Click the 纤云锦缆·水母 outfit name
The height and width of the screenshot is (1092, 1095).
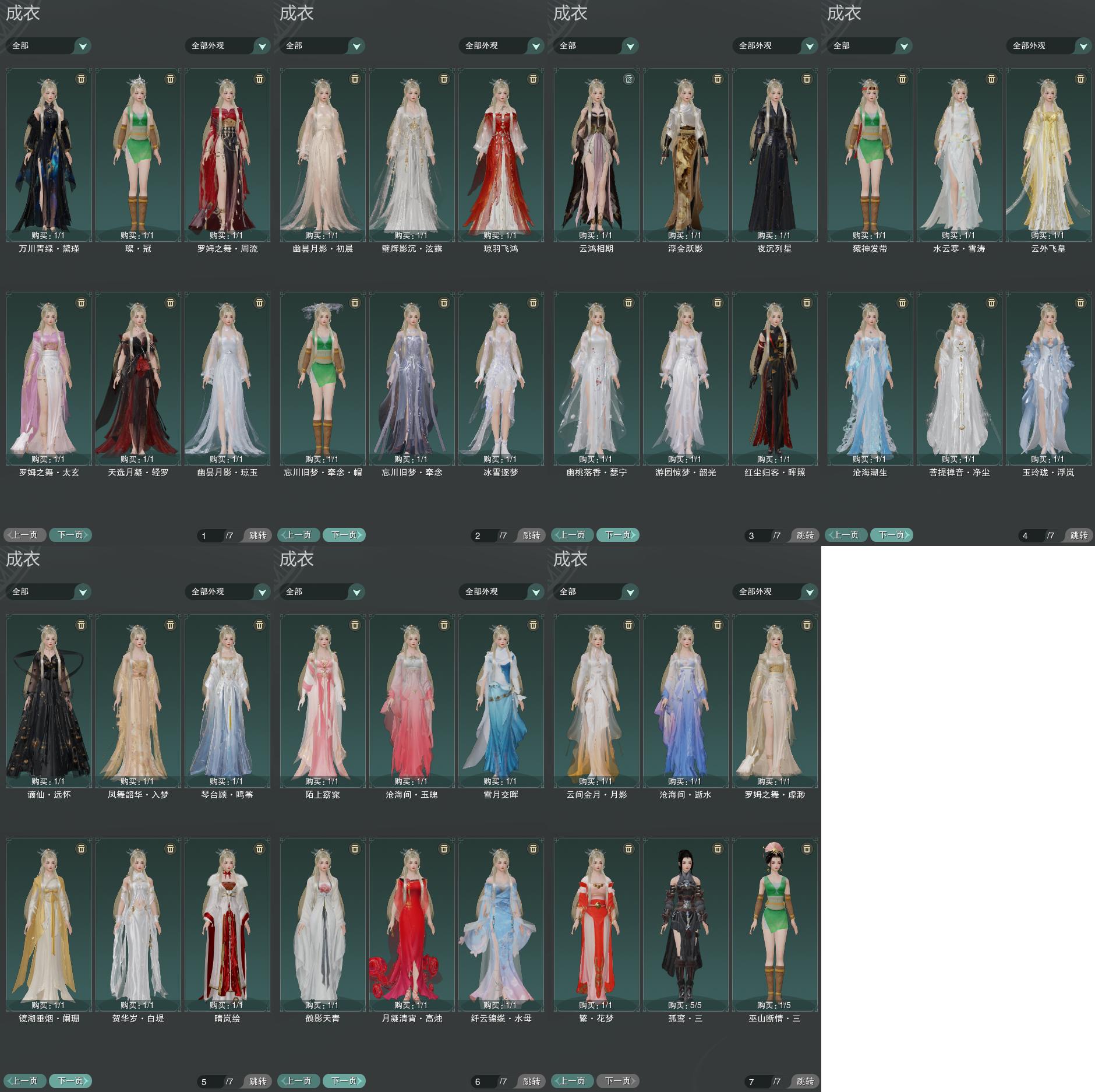coord(501,1019)
